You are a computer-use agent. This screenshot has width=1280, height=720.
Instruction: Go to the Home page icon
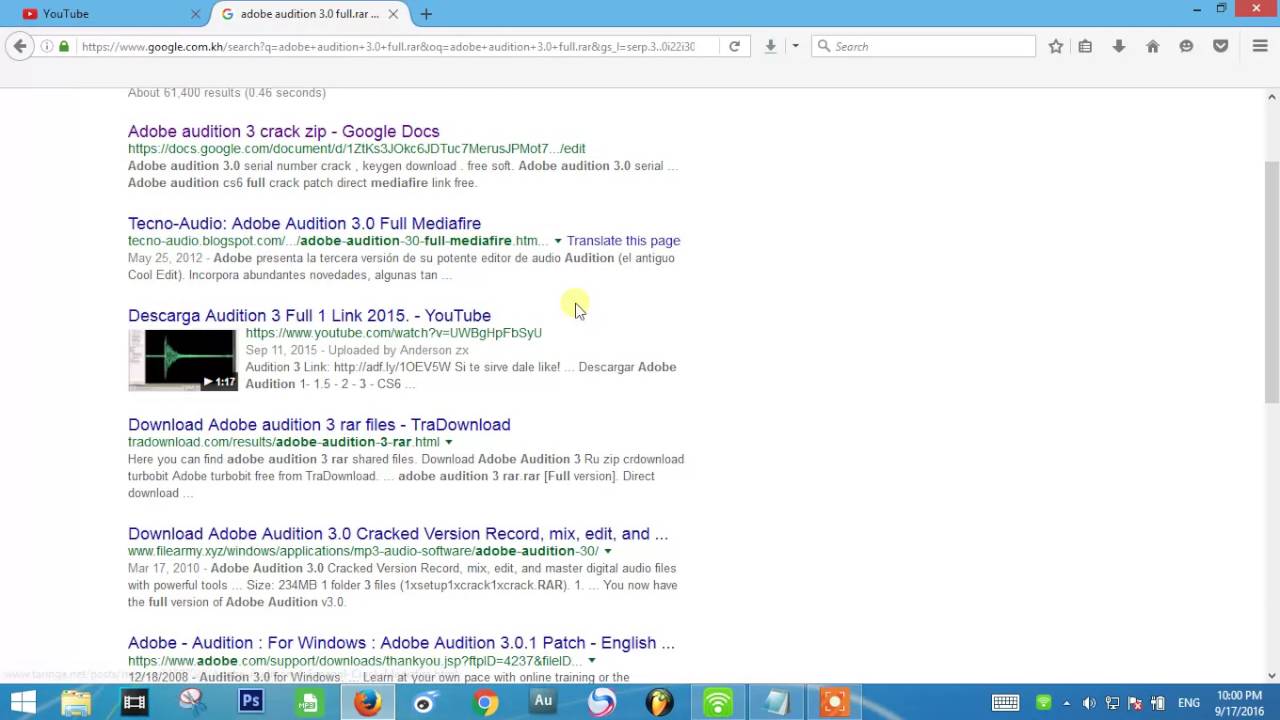[x=1153, y=46]
